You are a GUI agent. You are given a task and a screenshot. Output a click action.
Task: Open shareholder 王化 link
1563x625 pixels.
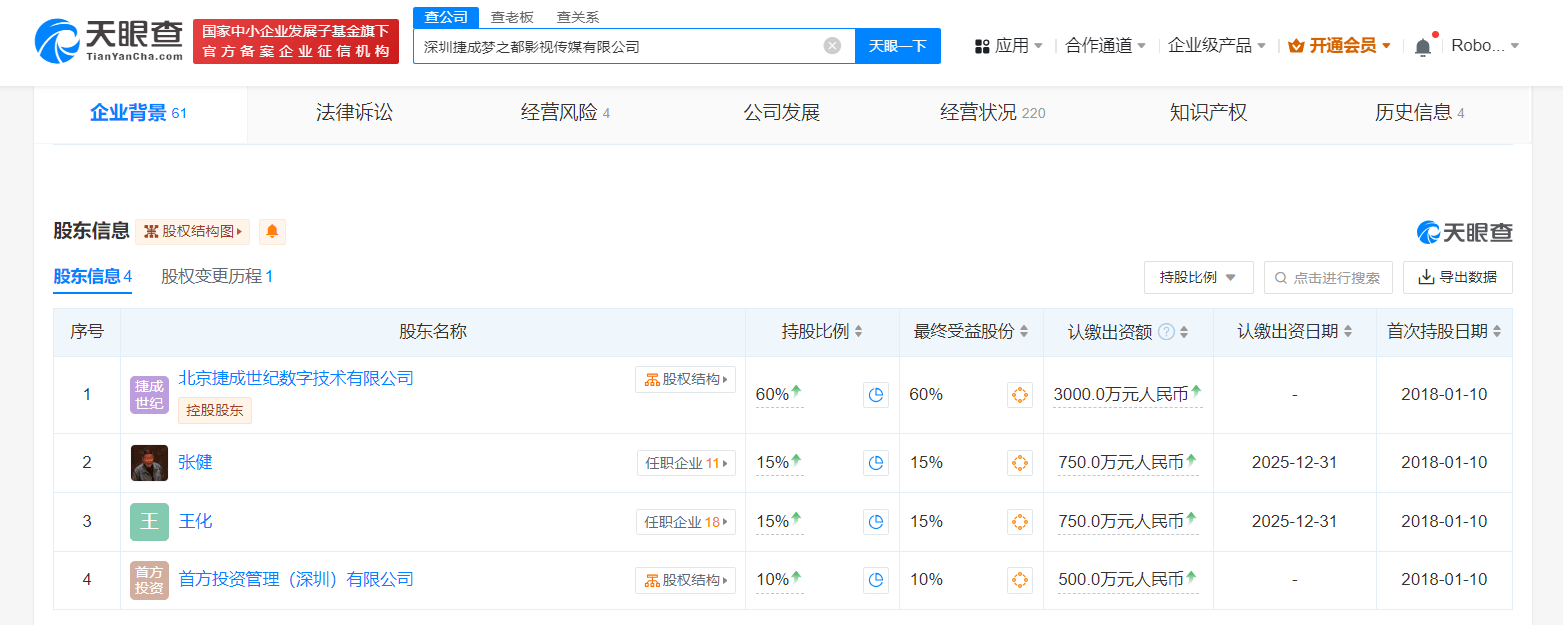click(196, 522)
